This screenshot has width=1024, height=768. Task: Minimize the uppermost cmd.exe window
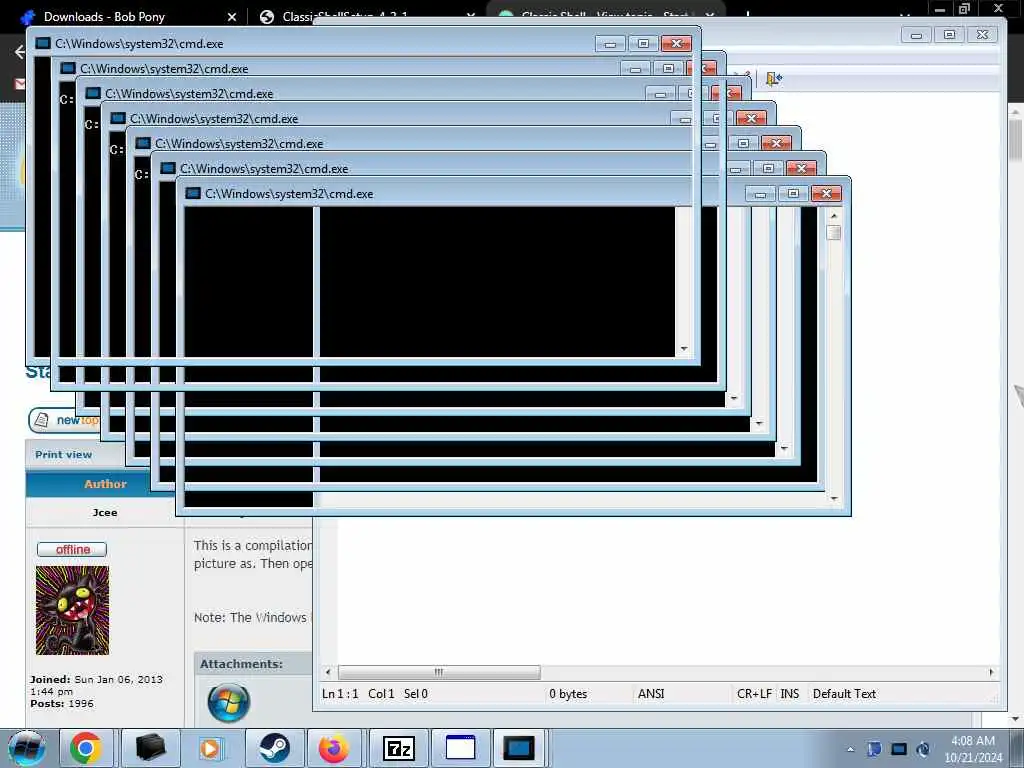[x=610, y=44]
